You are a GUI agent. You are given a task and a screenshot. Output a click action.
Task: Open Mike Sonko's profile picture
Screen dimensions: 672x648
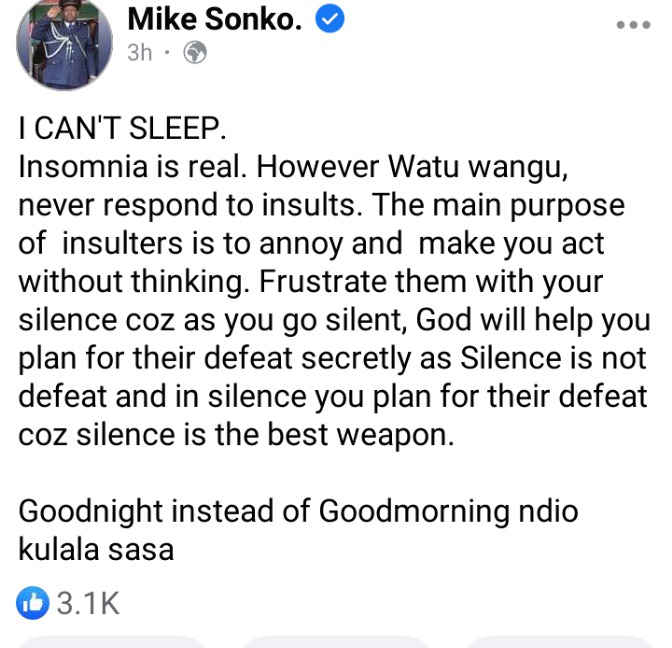coord(64,43)
